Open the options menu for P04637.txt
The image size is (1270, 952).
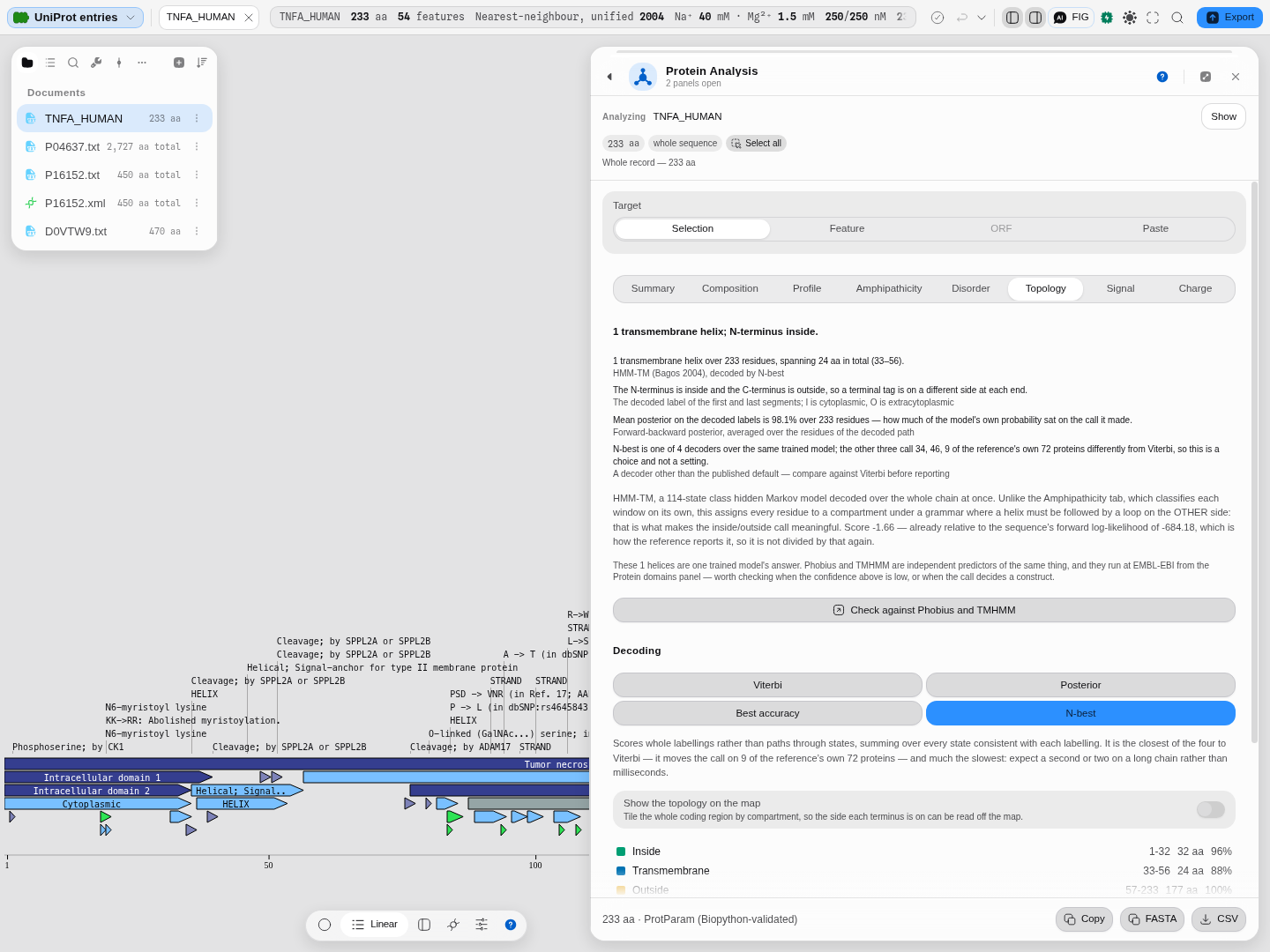tap(197, 147)
